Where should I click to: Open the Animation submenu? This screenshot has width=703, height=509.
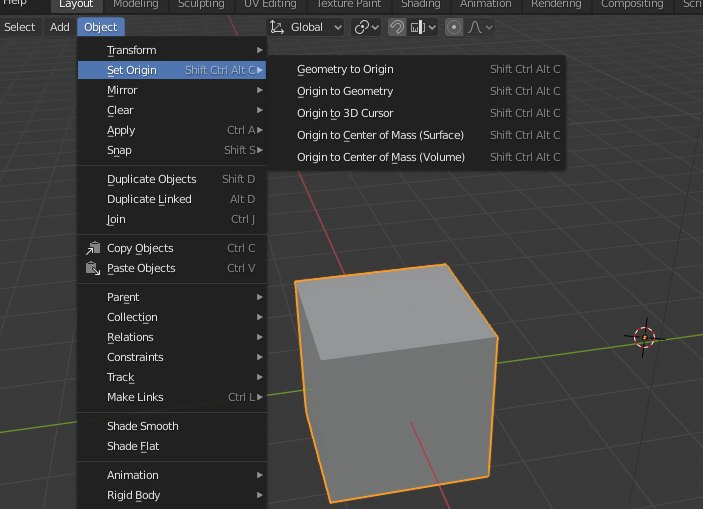(172, 475)
